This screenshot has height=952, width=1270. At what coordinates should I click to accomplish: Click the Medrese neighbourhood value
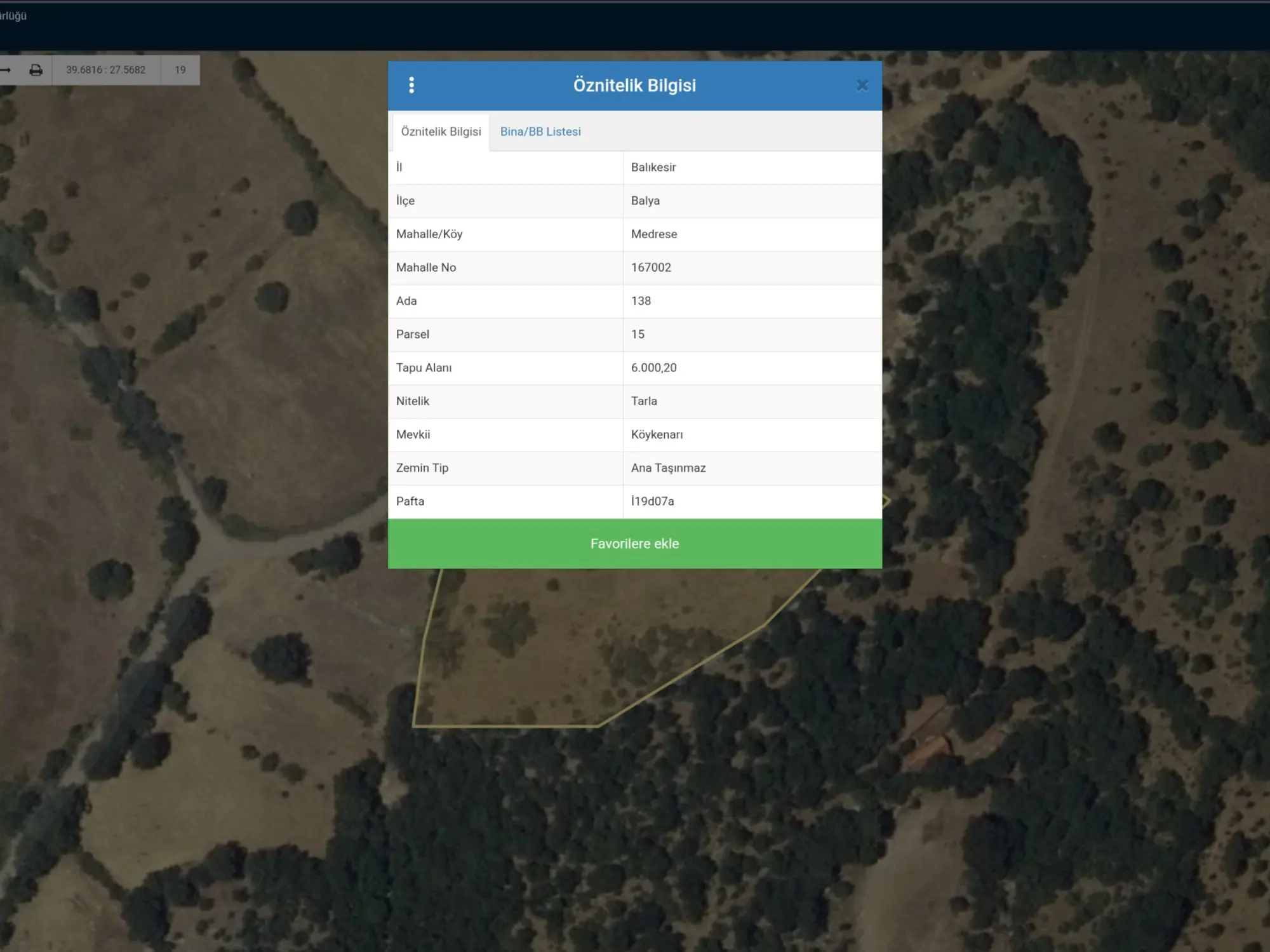click(x=654, y=234)
